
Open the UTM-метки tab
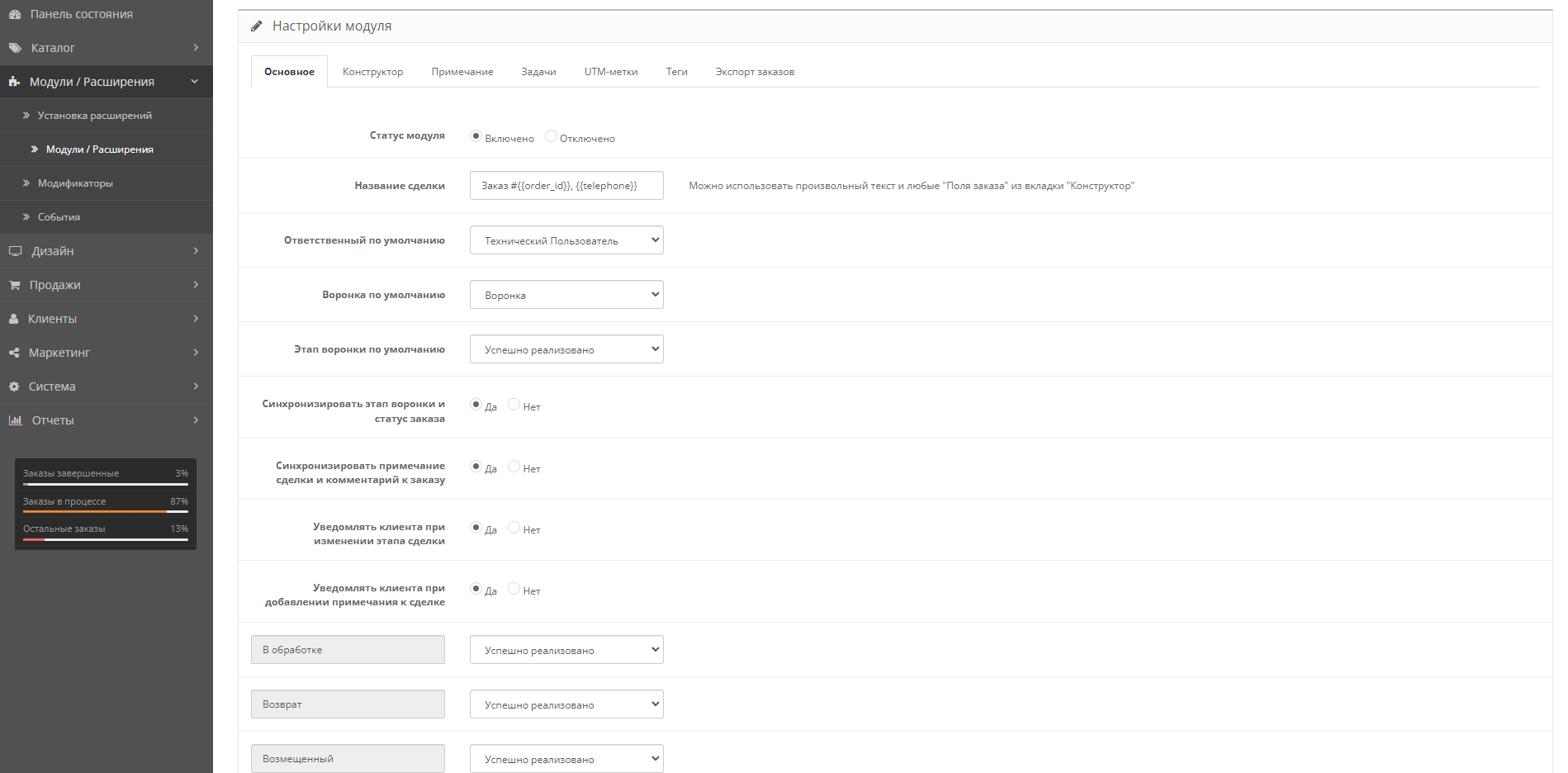coord(609,71)
